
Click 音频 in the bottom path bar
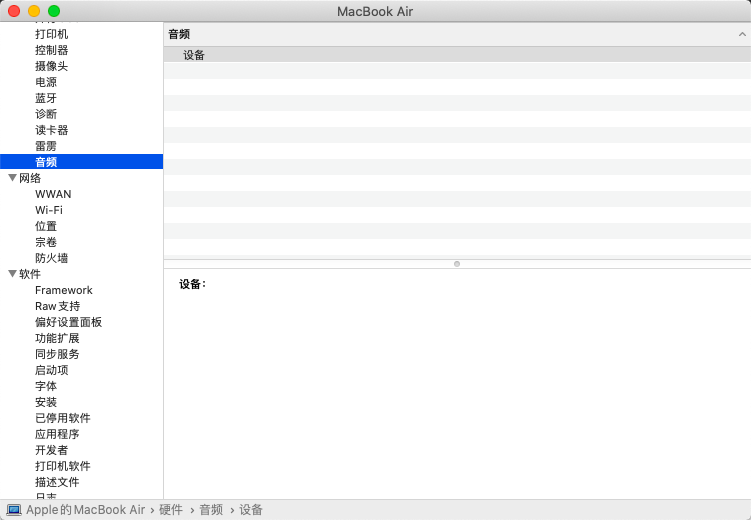point(211,510)
